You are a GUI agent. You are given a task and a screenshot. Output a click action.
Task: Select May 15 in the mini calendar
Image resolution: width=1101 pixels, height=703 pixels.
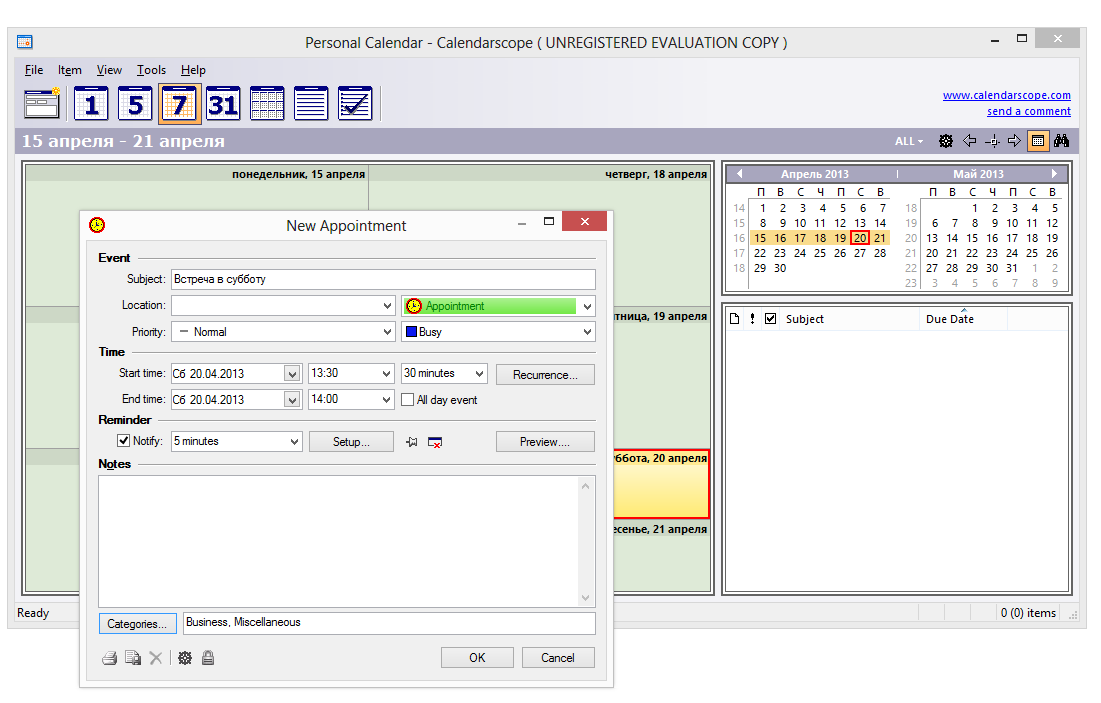[972, 238]
